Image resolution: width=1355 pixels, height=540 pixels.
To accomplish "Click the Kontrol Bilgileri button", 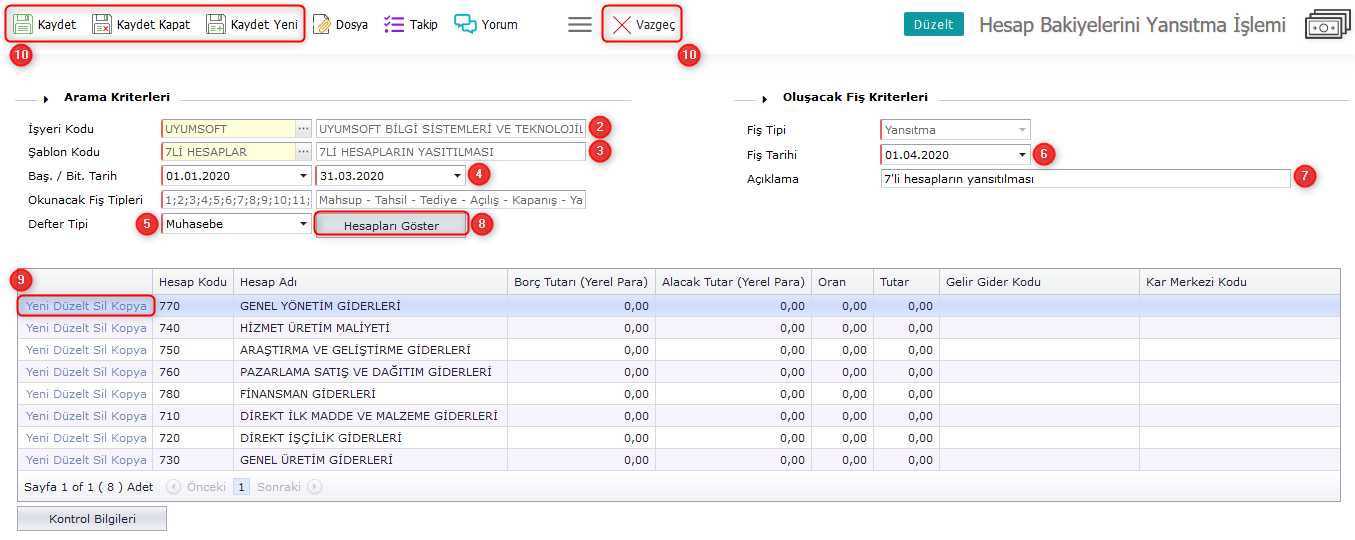I will [x=92, y=519].
